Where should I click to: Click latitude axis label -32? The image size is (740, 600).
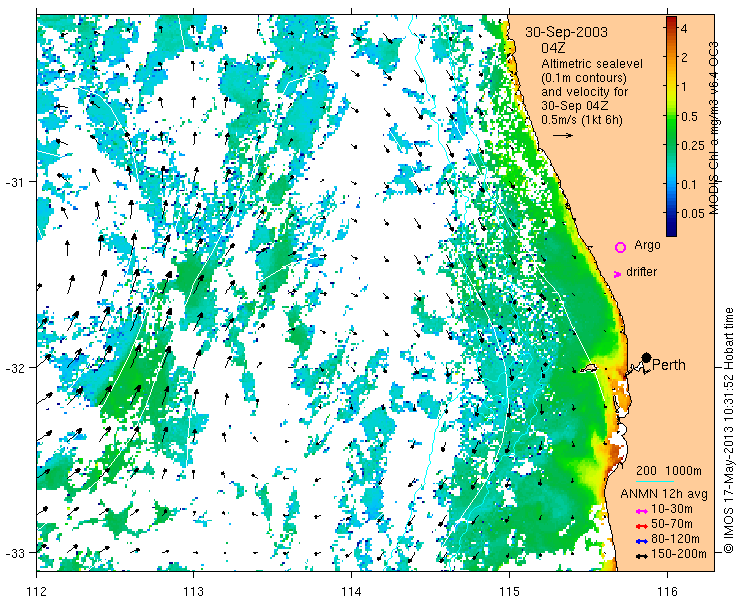(x=15, y=367)
